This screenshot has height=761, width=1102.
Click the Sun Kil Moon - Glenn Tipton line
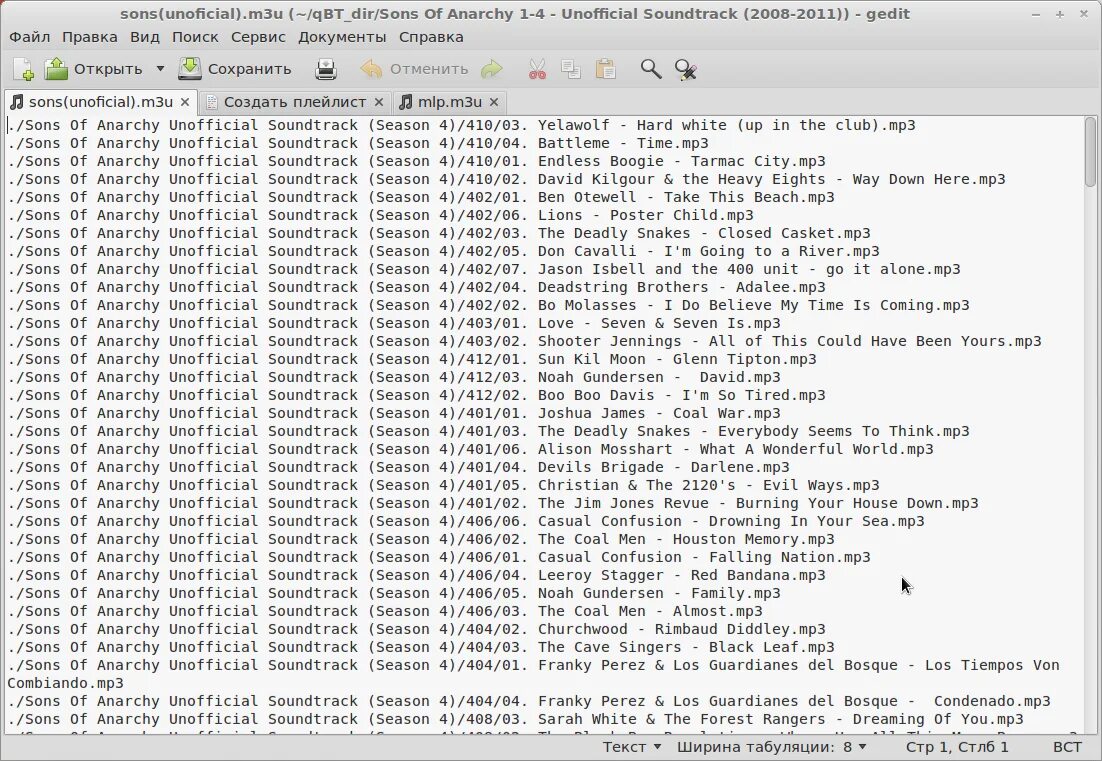pyautogui.click(x=412, y=359)
